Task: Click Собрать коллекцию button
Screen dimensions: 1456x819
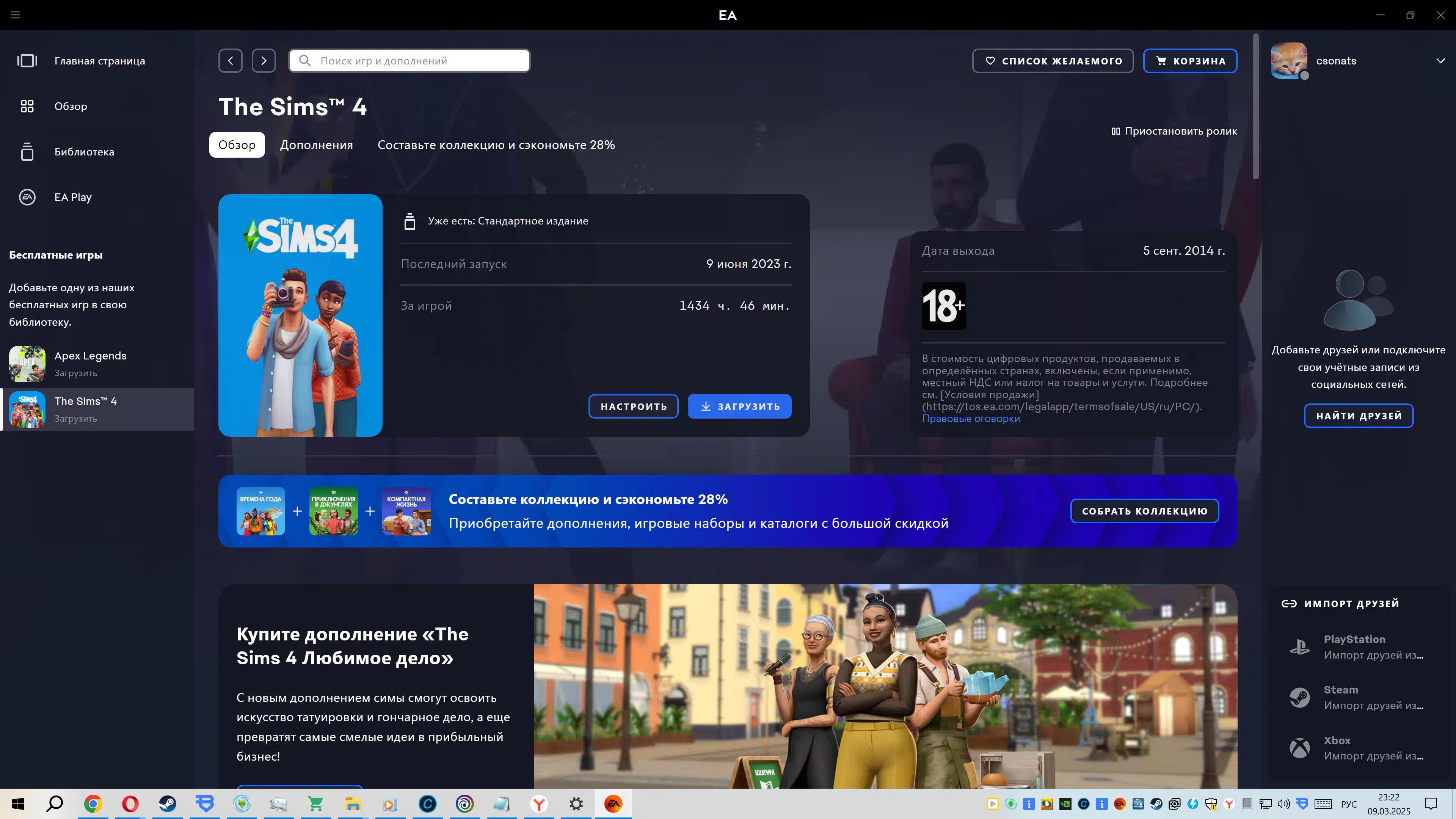Action: pyautogui.click(x=1145, y=511)
